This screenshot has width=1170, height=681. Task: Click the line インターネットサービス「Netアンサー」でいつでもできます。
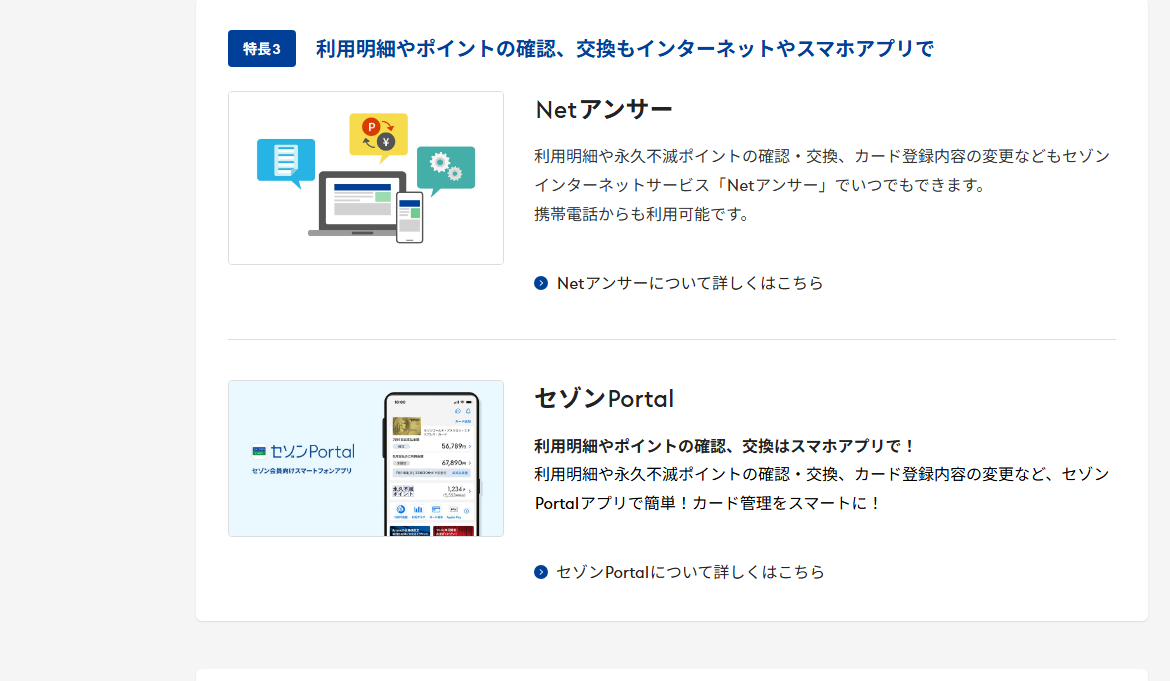[761, 186]
